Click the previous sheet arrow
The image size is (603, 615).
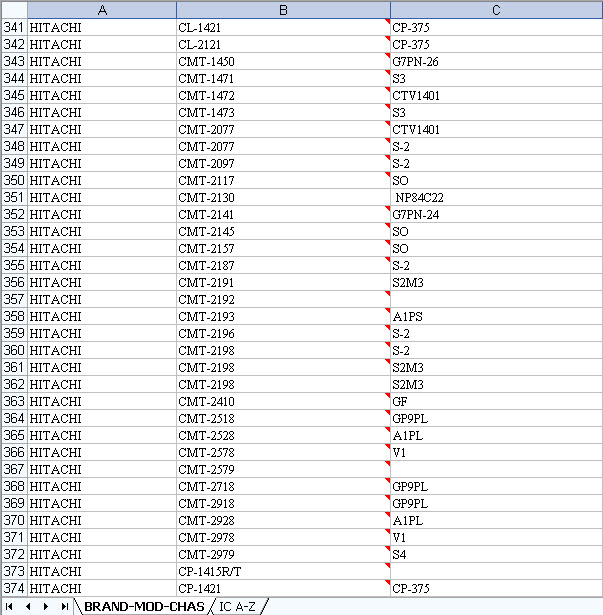coord(27,607)
